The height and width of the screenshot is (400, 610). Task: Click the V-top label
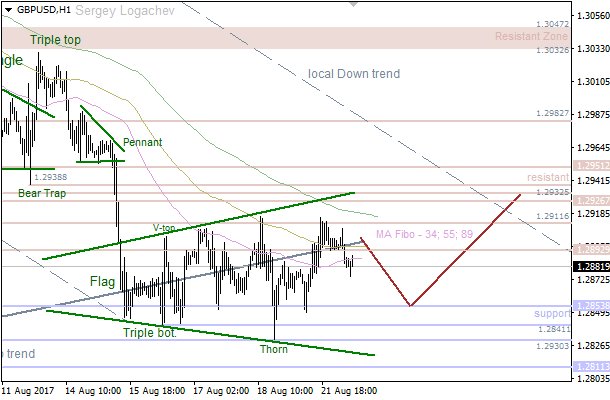coord(164,228)
